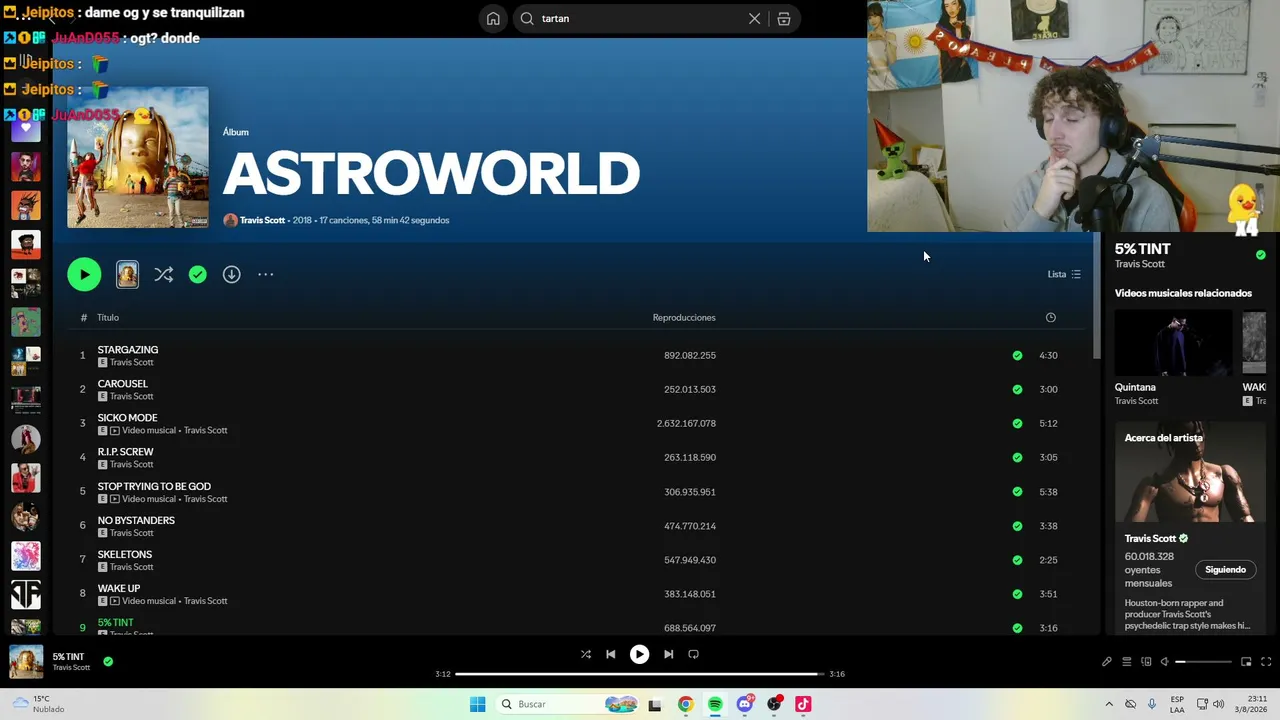Enter full screen player mode
This screenshot has height=720, width=1280.
point(1266,662)
